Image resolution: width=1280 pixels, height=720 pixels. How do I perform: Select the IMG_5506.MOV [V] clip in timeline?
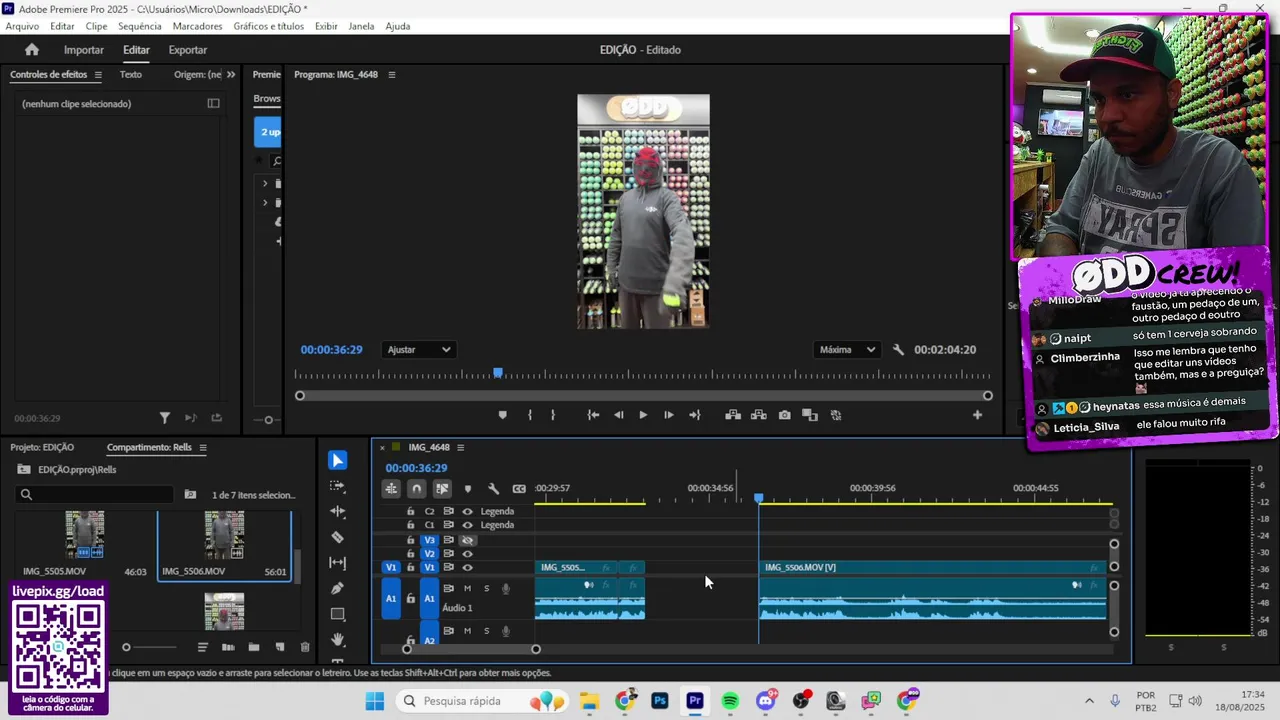tap(932, 567)
